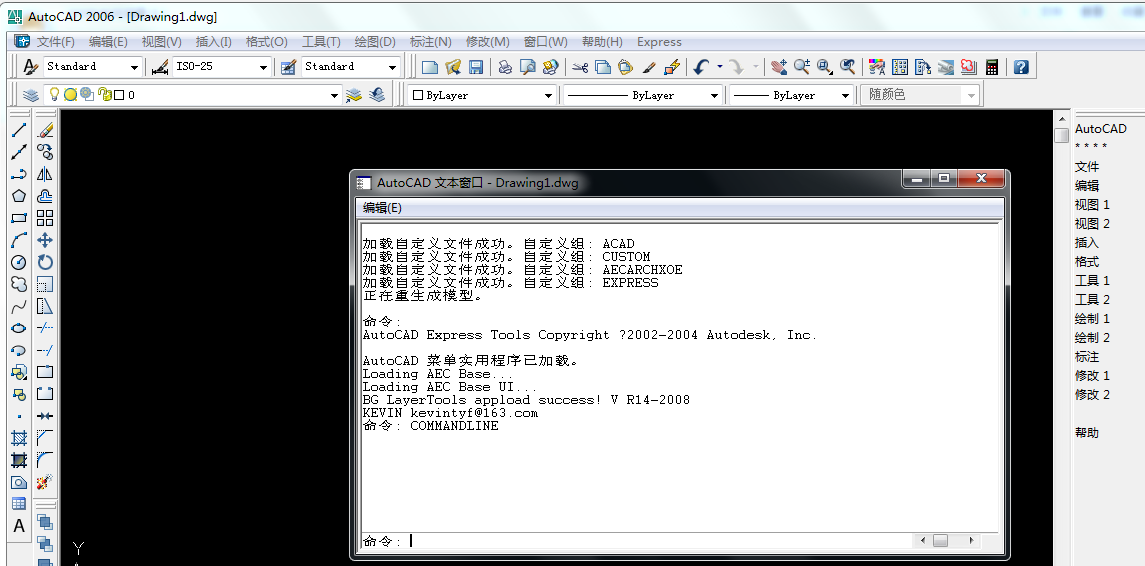1145x566 pixels.
Task: Toggle layer 0 on/off lightbulb
Action: point(54,94)
